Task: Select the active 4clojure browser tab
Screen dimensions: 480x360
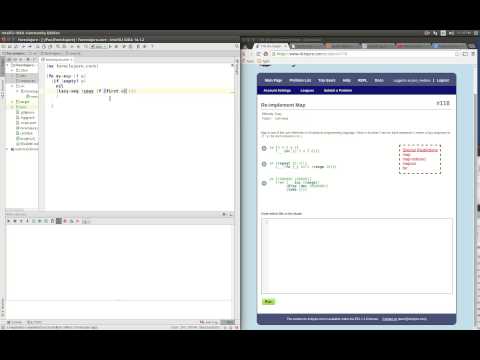Action: (272, 46)
